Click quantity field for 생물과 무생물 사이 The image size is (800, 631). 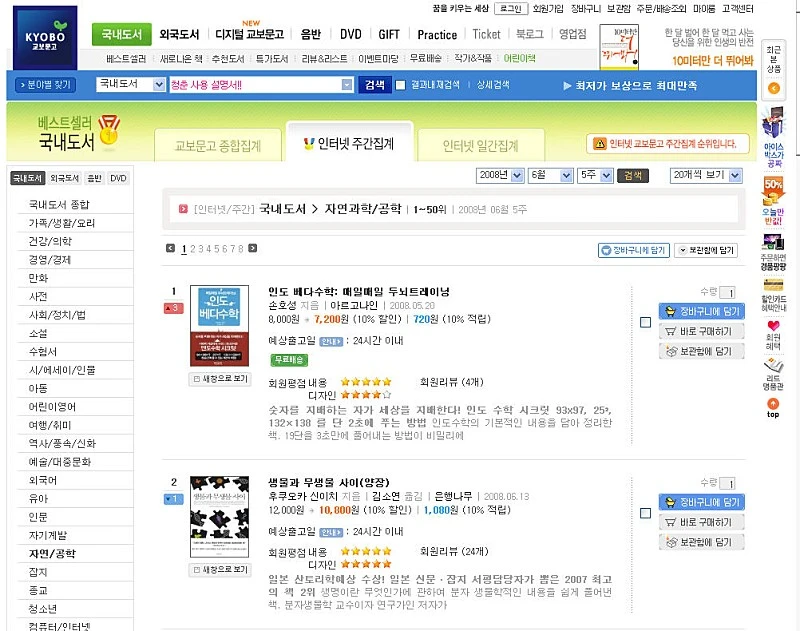click(727, 483)
